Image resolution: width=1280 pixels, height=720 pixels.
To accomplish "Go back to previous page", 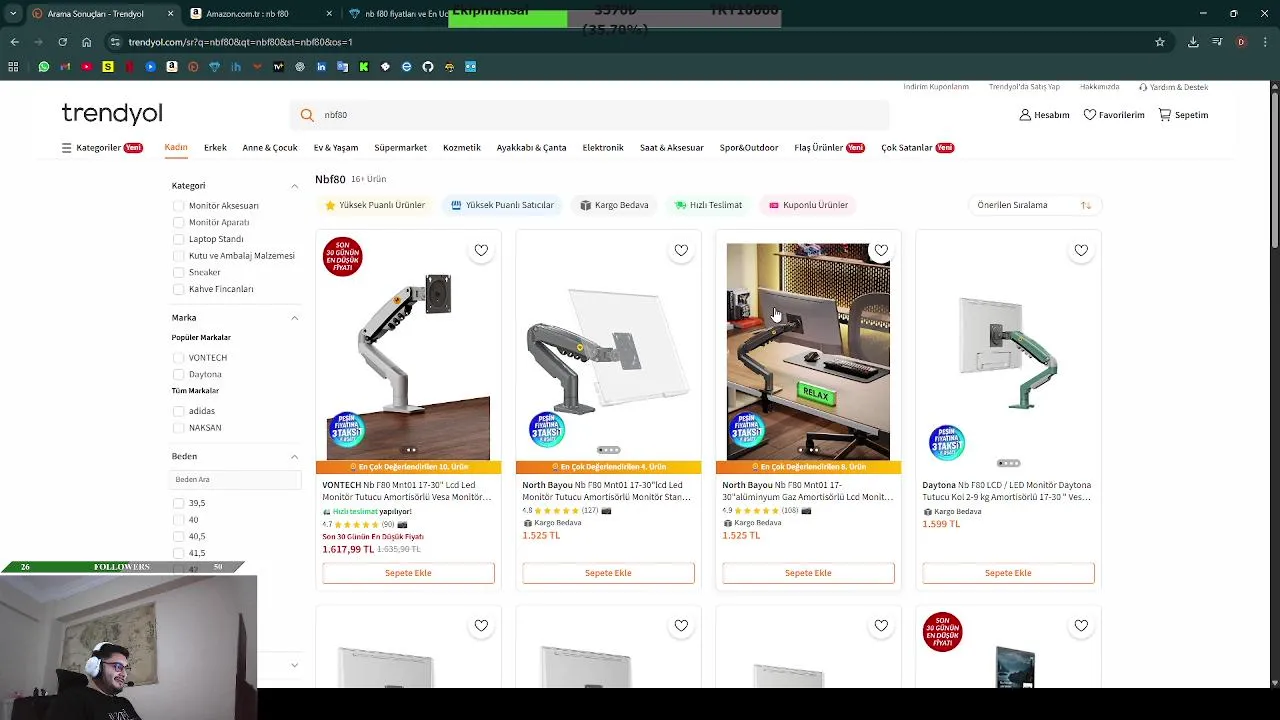I will [x=14, y=42].
